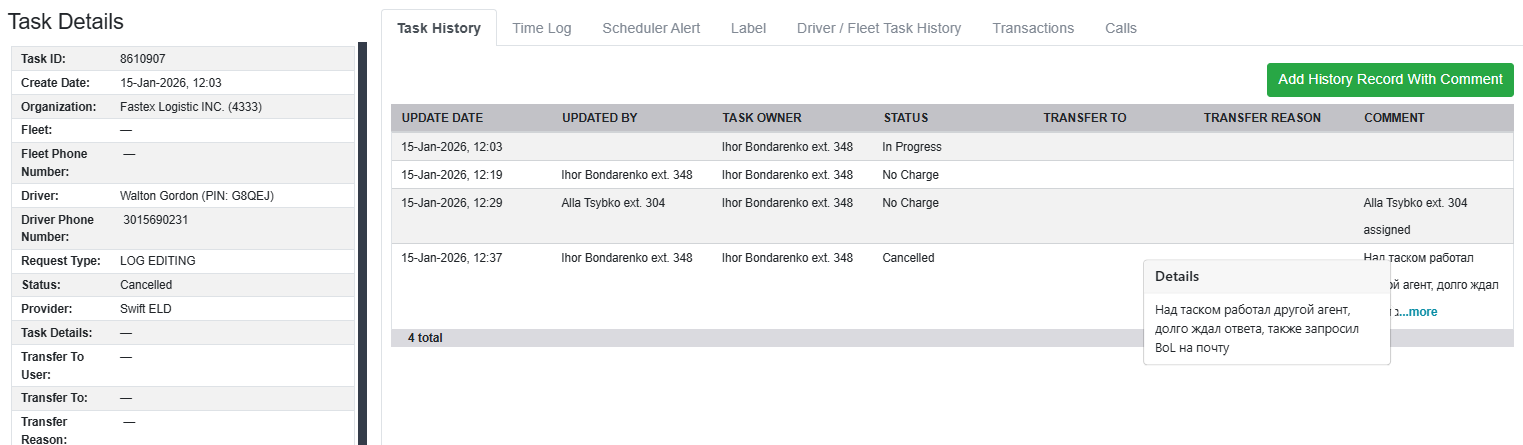
Task: Click the driver phone number 3015690231
Action: pyautogui.click(x=155, y=220)
